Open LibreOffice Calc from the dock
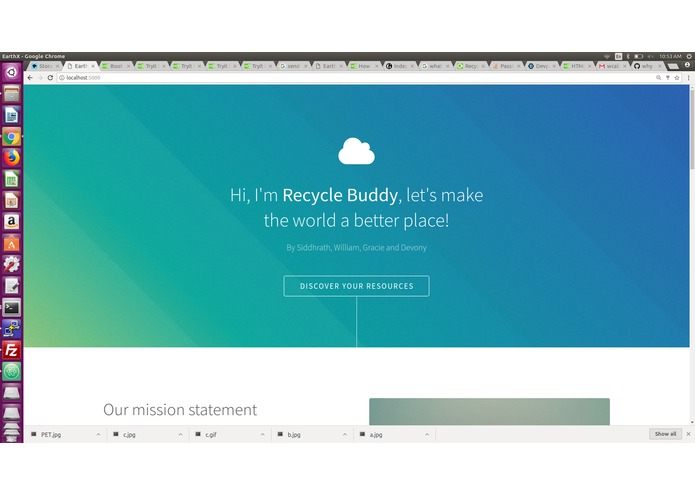The image size is (695, 494). click(12, 179)
